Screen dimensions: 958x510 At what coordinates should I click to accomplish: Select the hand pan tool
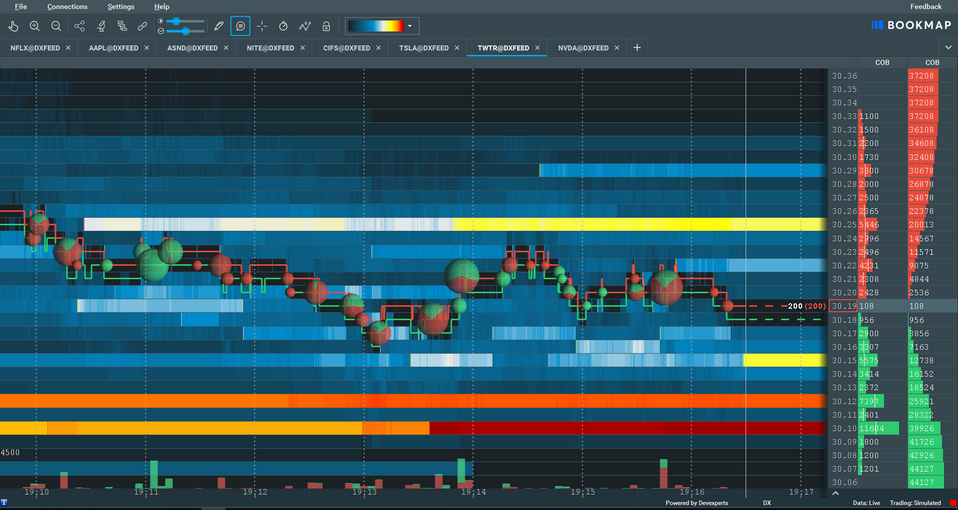point(14,25)
